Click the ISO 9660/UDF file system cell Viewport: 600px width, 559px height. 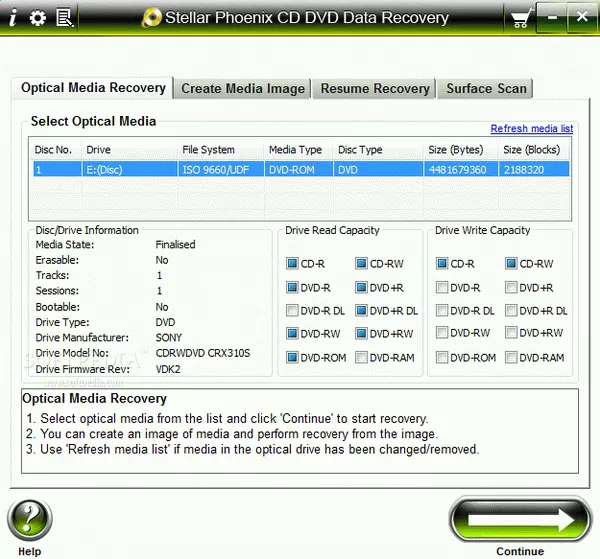click(x=221, y=169)
